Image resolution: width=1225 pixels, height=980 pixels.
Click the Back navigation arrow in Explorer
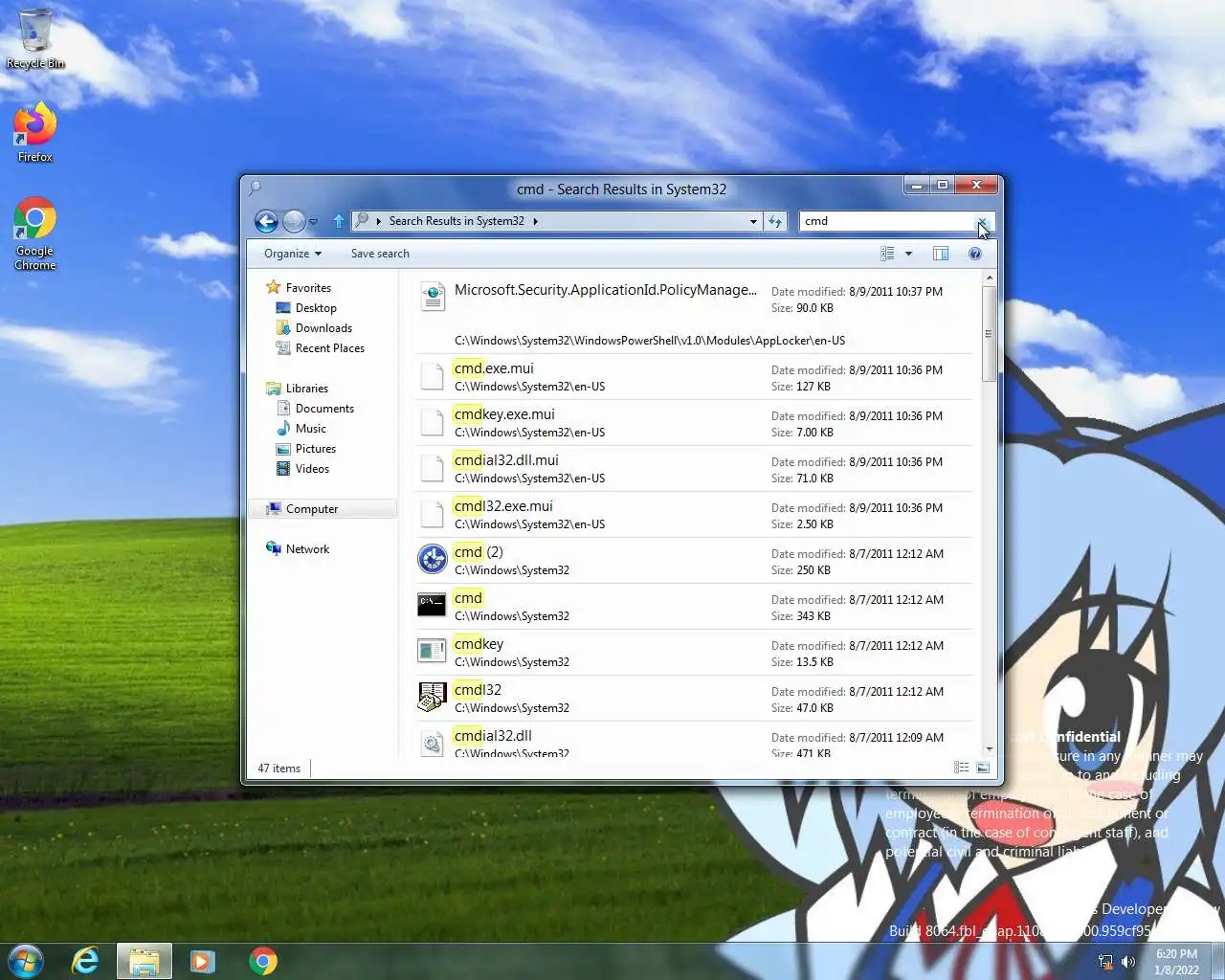coord(267,221)
